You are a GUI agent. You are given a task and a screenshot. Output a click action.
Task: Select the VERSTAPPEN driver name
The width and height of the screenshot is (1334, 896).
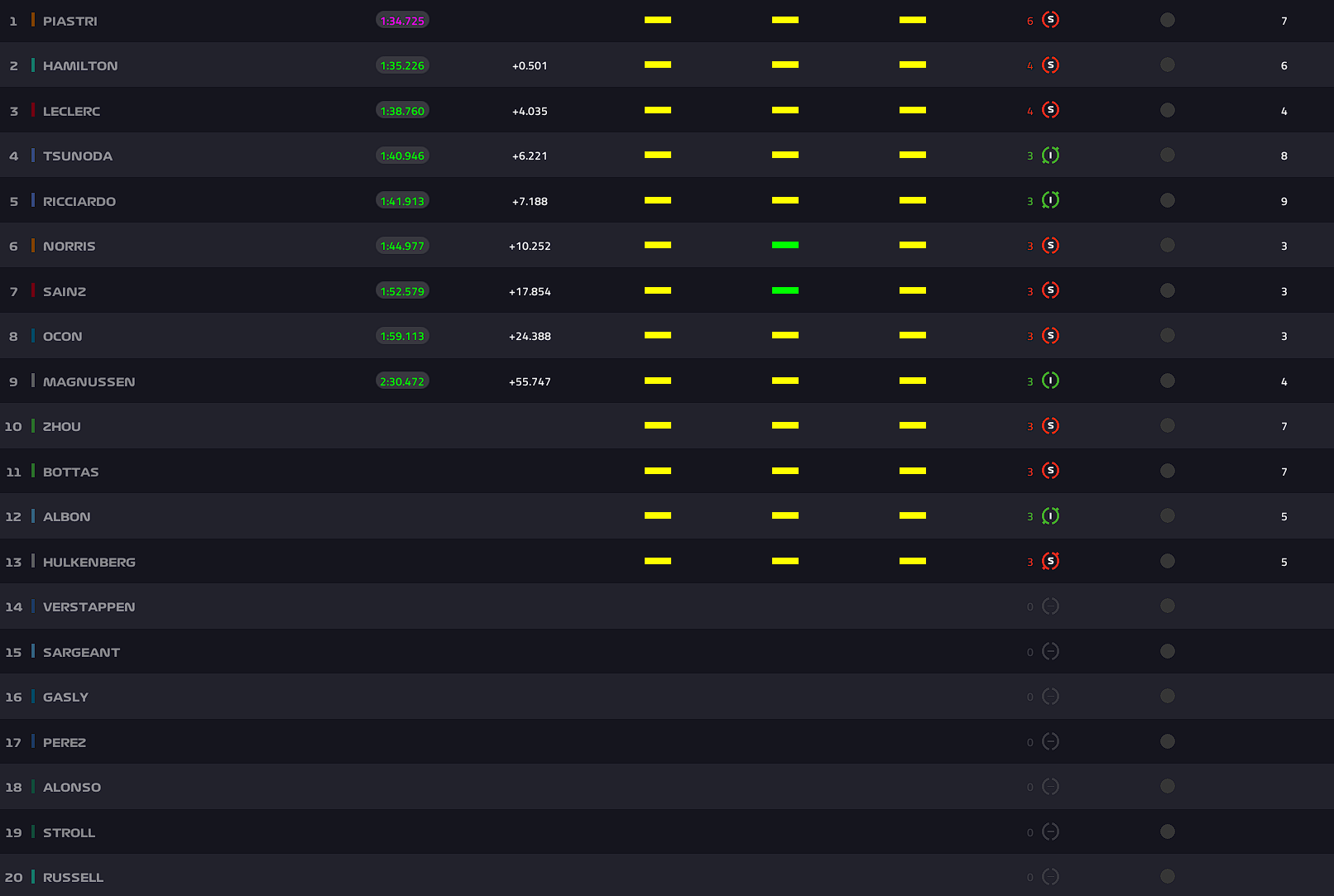tap(89, 606)
